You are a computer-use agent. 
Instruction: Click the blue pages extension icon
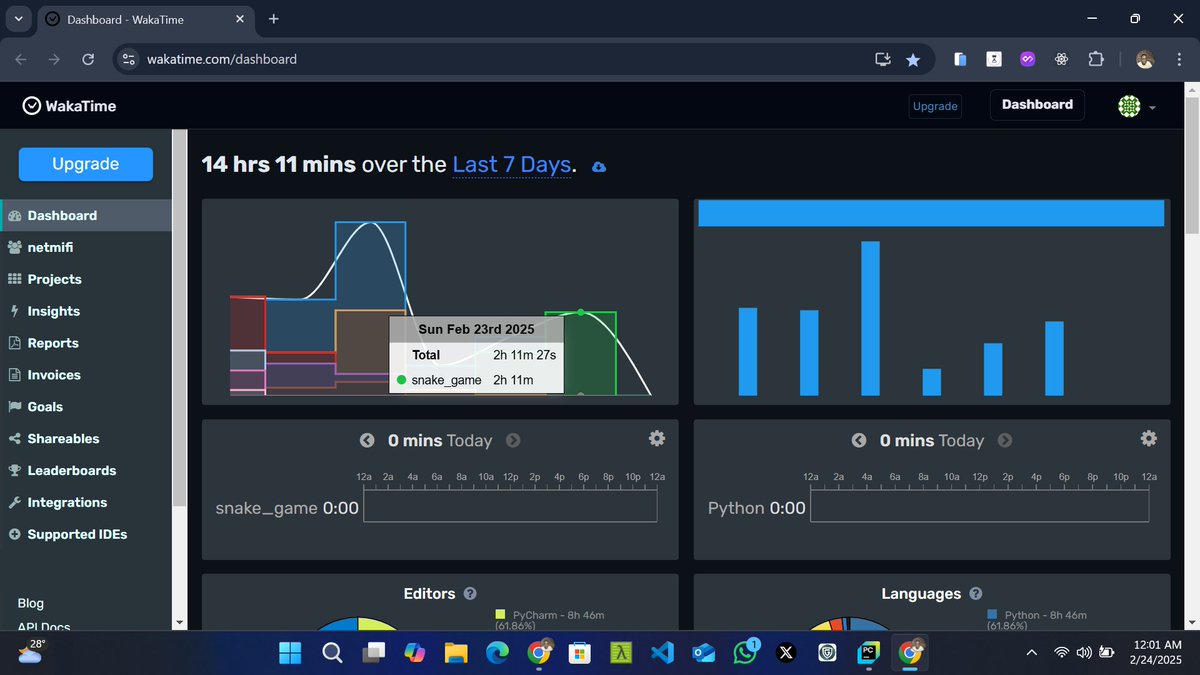960,59
